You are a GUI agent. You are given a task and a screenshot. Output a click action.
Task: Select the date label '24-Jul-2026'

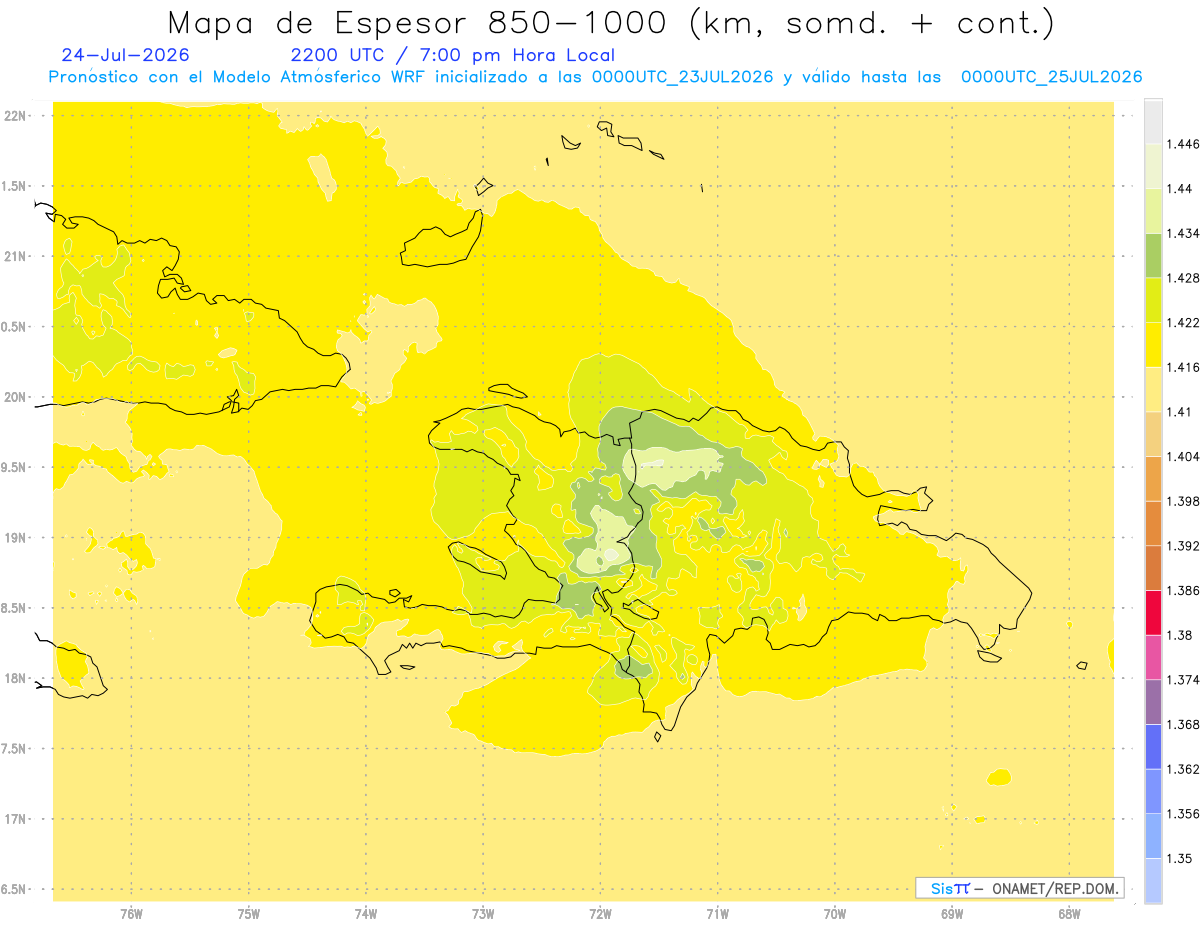coord(125,55)
